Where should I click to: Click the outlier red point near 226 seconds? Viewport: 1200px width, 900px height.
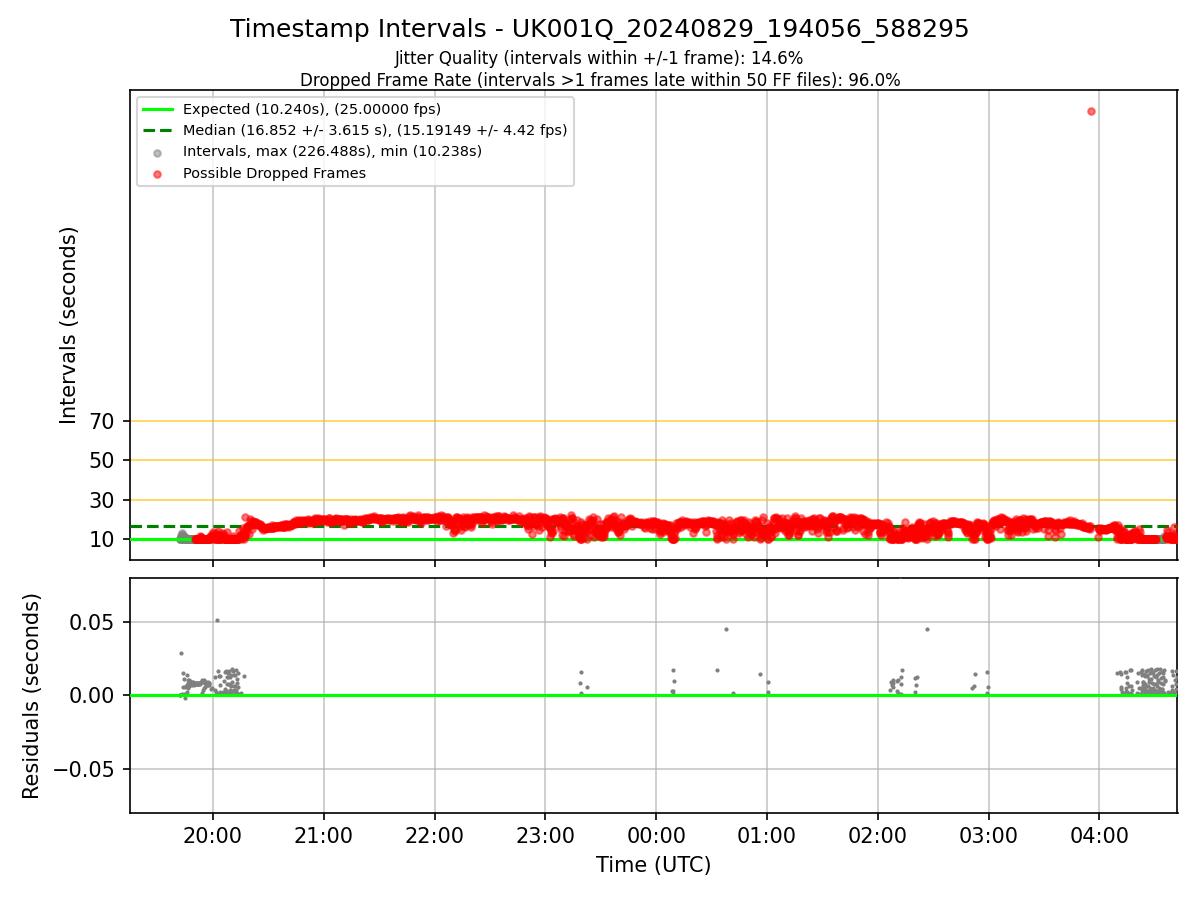[x=1091, y=111]
